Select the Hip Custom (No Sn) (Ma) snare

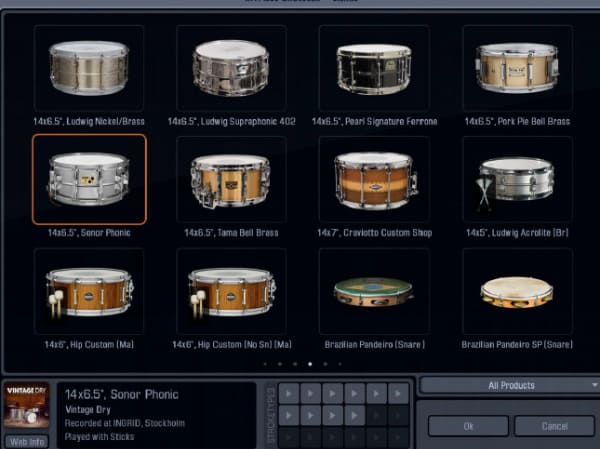(231, 291)
